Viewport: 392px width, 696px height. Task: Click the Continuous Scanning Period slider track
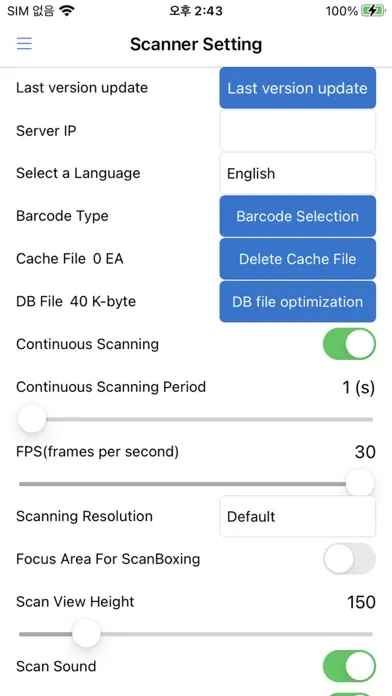(x=196, y=419)
